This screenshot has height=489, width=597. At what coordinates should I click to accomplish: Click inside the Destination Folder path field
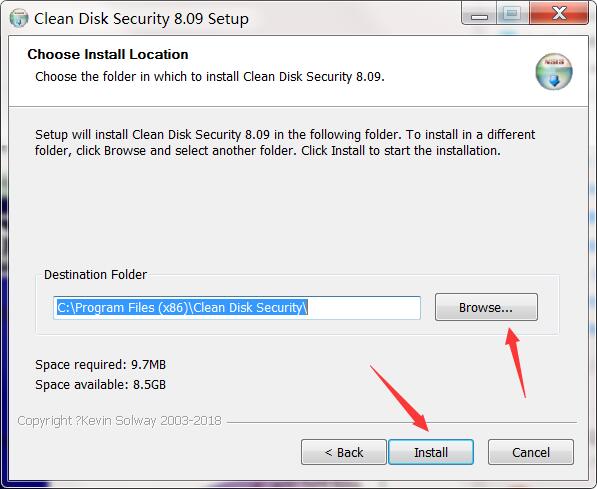[x=237, y=307]
